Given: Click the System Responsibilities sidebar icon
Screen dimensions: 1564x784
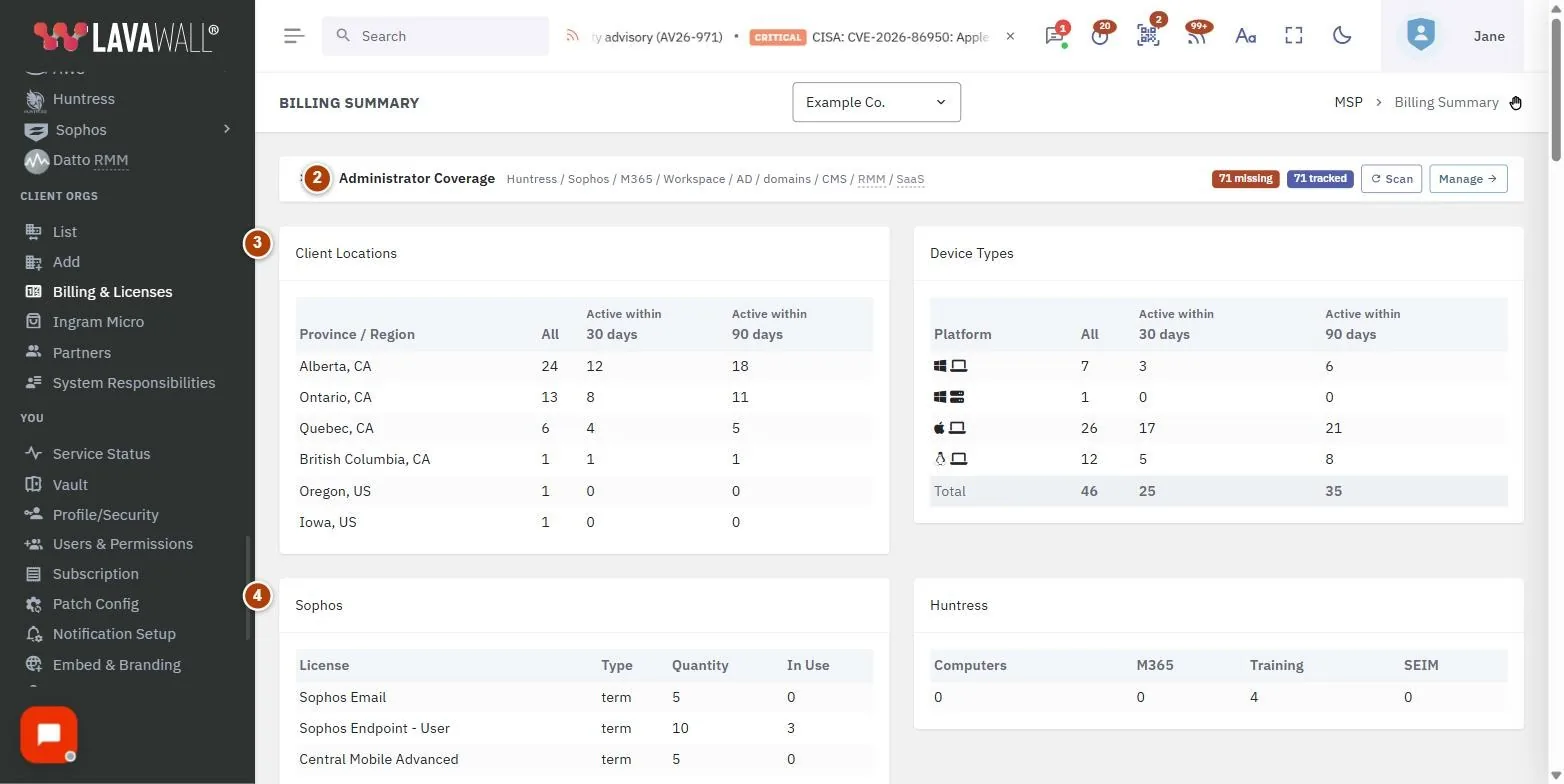Looking at the screenshot, I should [x=34, y=383].
